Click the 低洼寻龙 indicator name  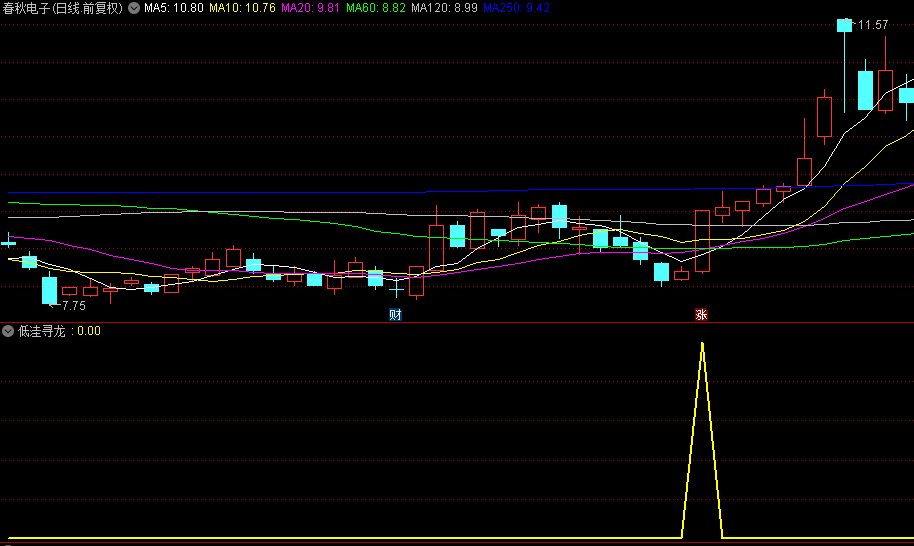tap(42, 332)
